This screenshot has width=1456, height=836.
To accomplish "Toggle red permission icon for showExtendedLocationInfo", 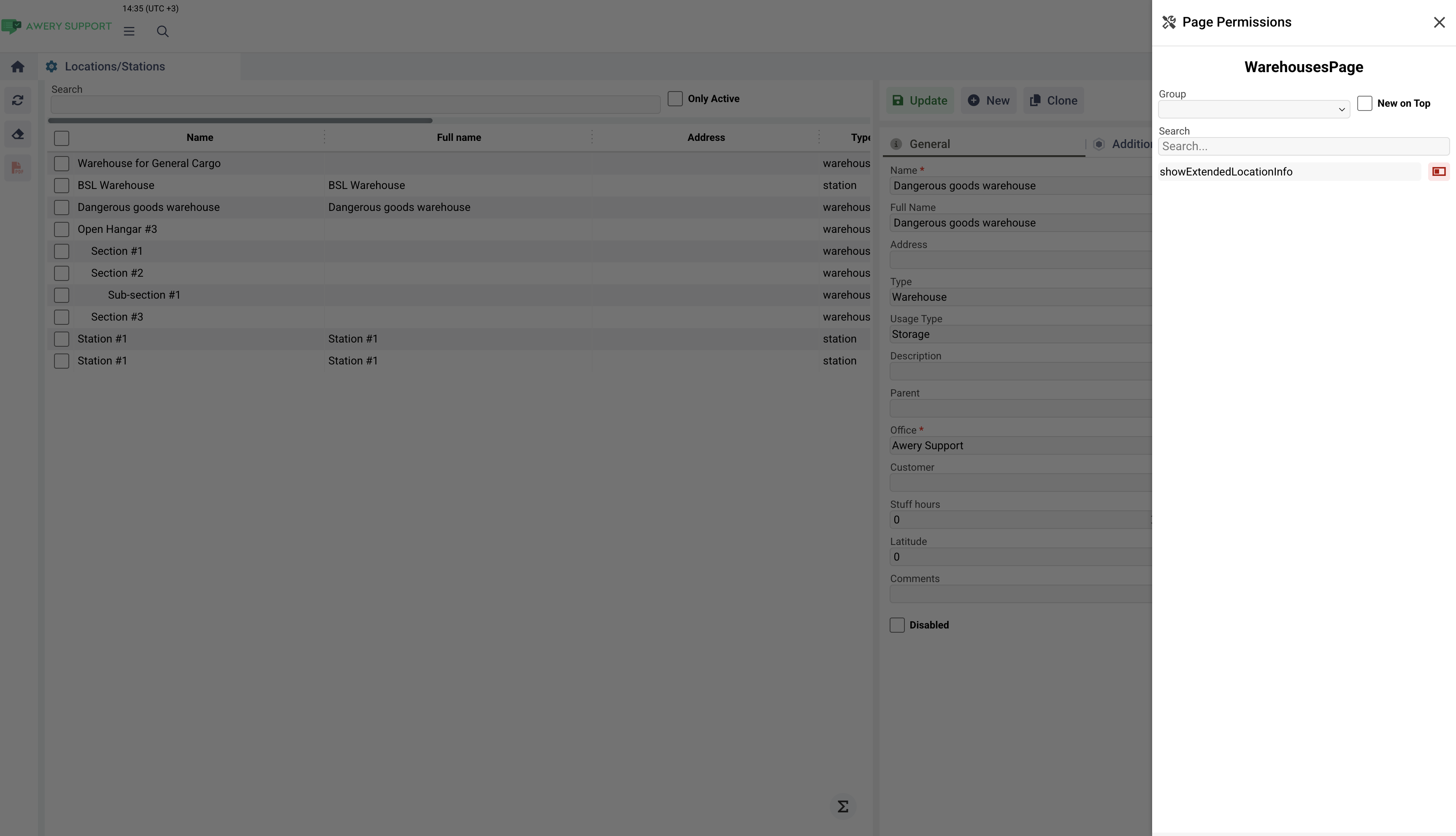I will 1439,172.
